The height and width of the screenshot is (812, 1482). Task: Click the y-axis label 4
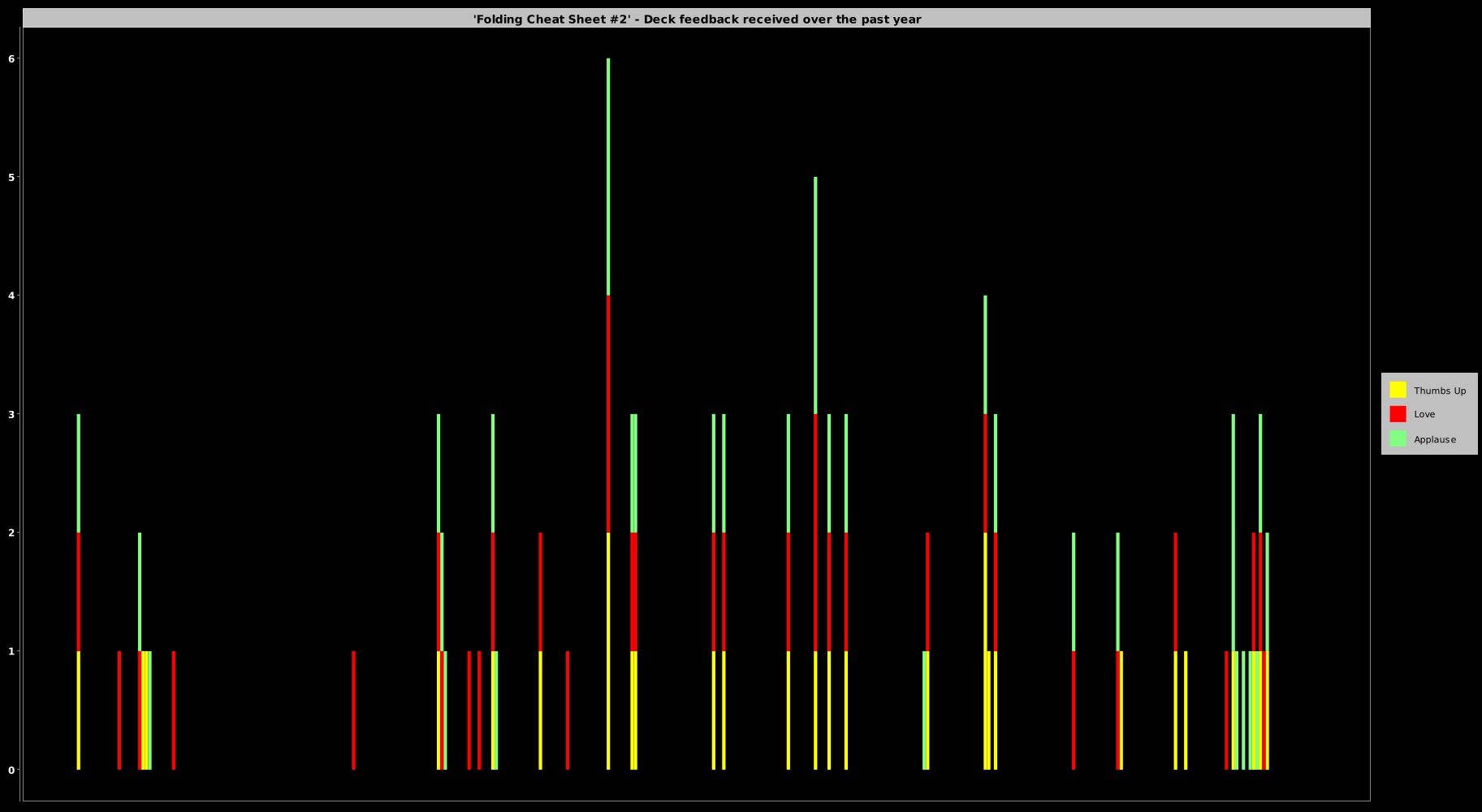12,296
